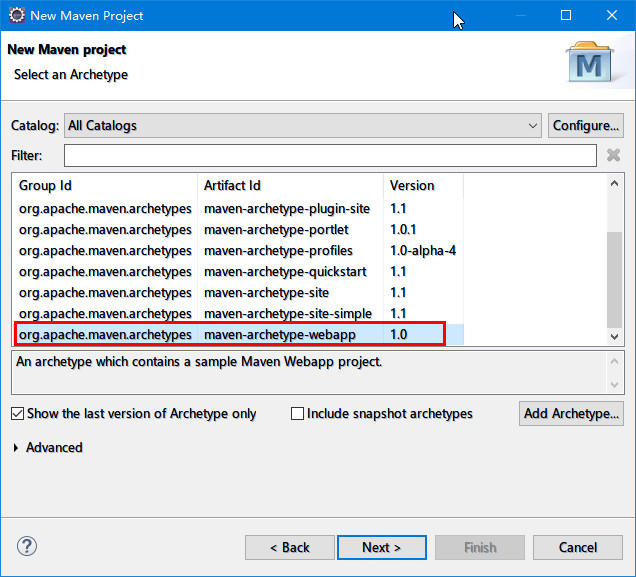Click the archetype list scrollbar thumb
Screen dimensions: 636x577
click(614, 279)
